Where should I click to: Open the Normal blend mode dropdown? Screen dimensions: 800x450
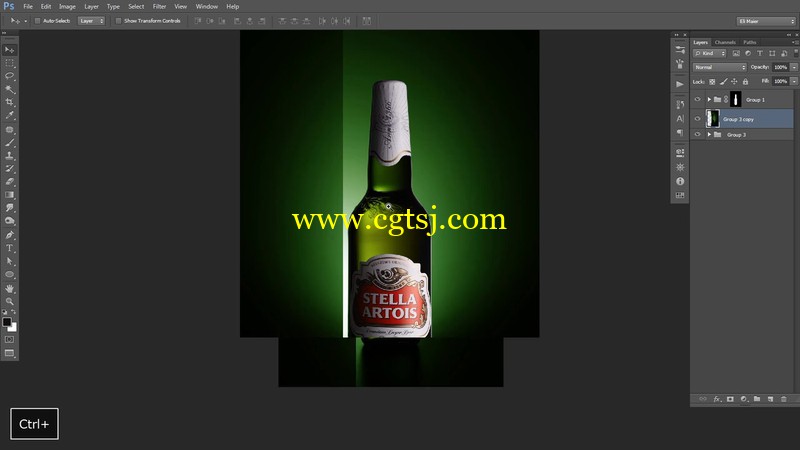719,67
